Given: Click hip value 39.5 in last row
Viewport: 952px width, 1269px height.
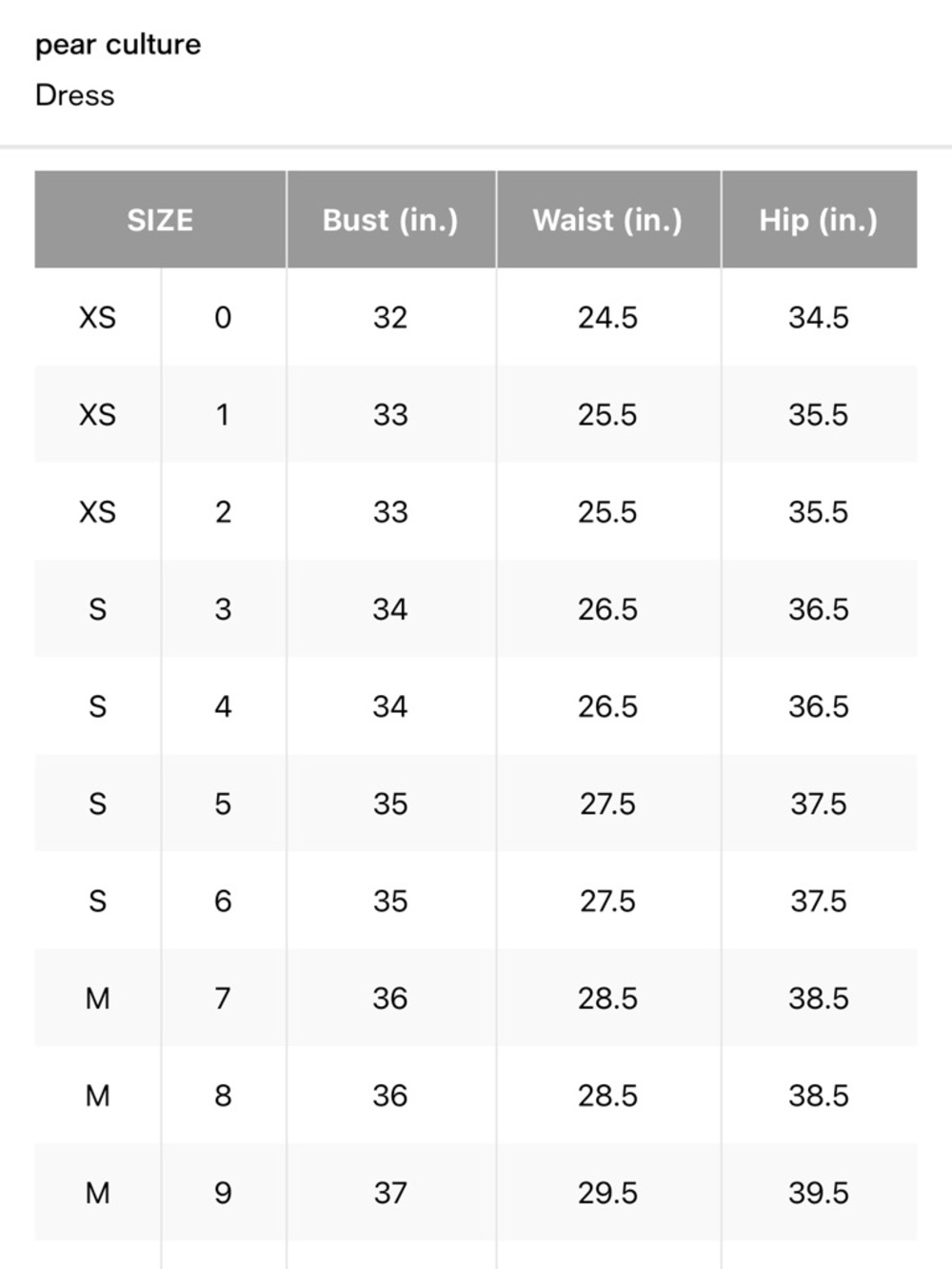Looking at the screenshot, I should [x=819, y=1193].
